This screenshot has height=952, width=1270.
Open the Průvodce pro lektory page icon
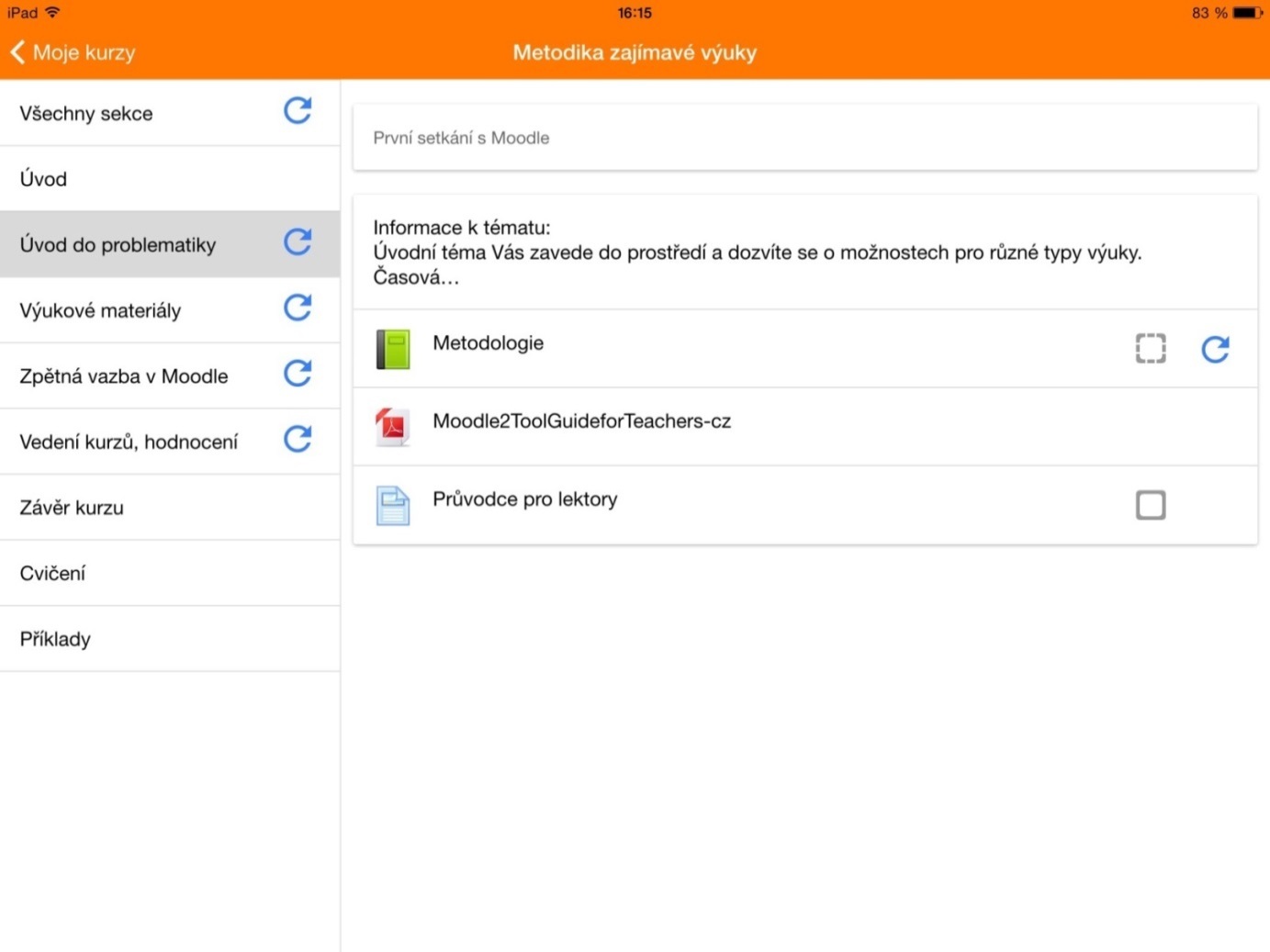393,505
